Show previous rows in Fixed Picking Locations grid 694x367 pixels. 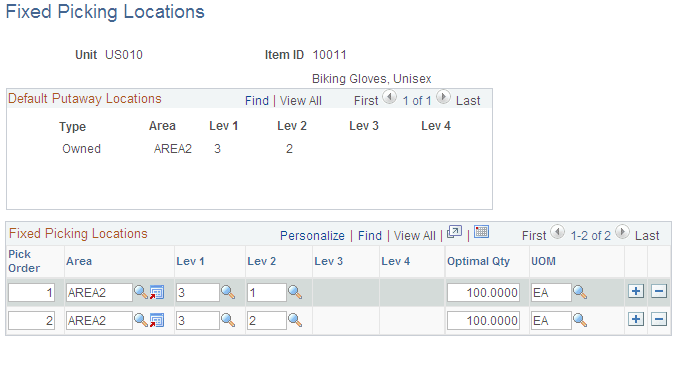coord(557,232)
